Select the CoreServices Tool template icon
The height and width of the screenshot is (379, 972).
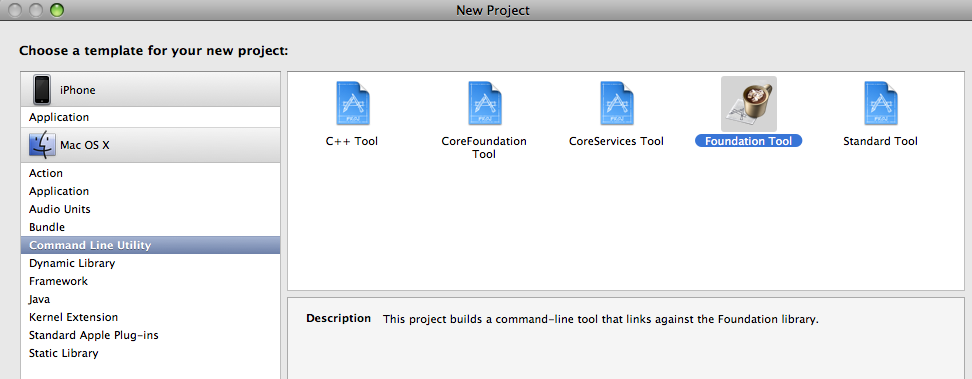tap(616, 104)
